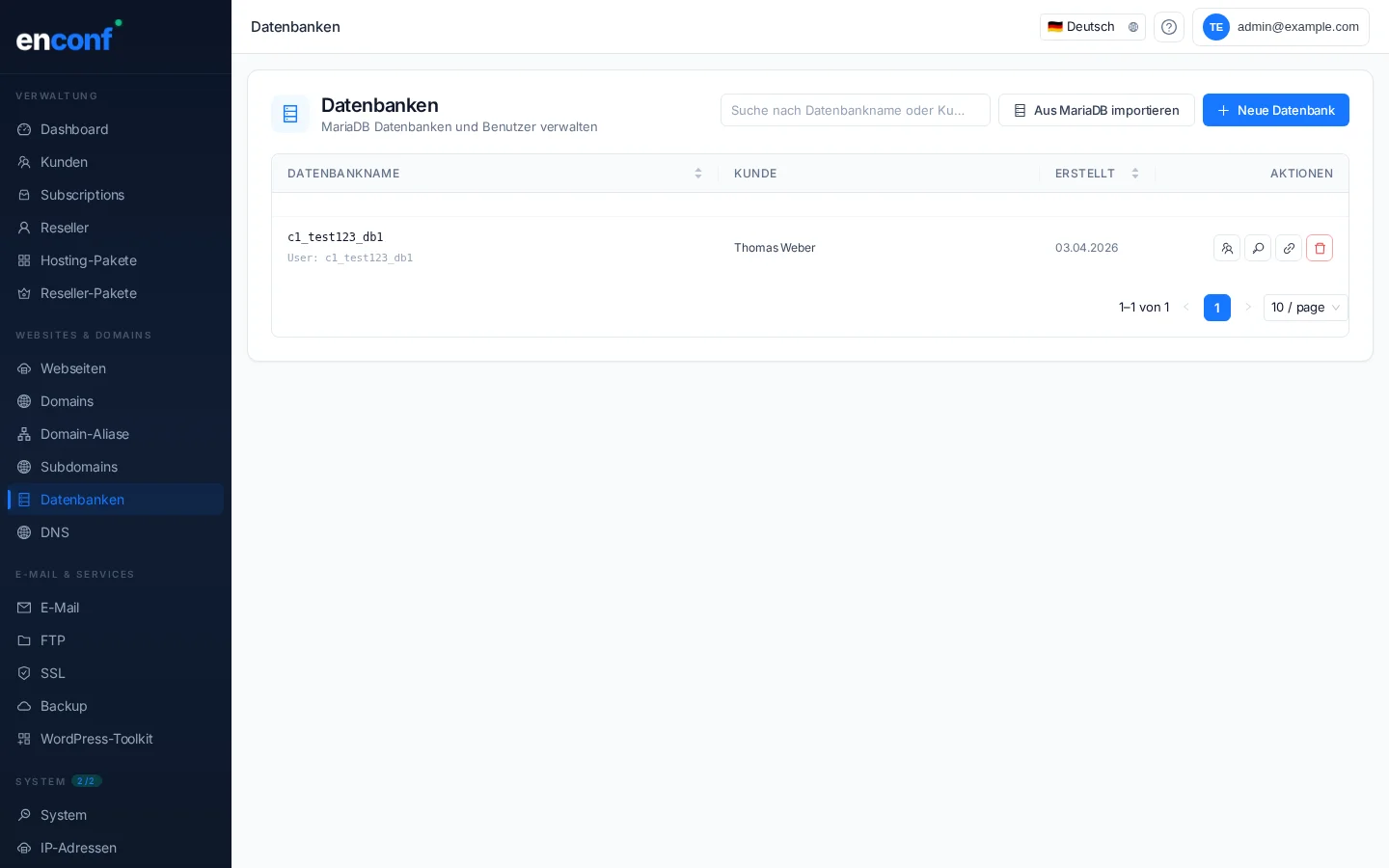The height and width of the screenshot is (868, 1389).
Task: Open the settings globe icon beside language selector
Action: [x=1133, y=27]
